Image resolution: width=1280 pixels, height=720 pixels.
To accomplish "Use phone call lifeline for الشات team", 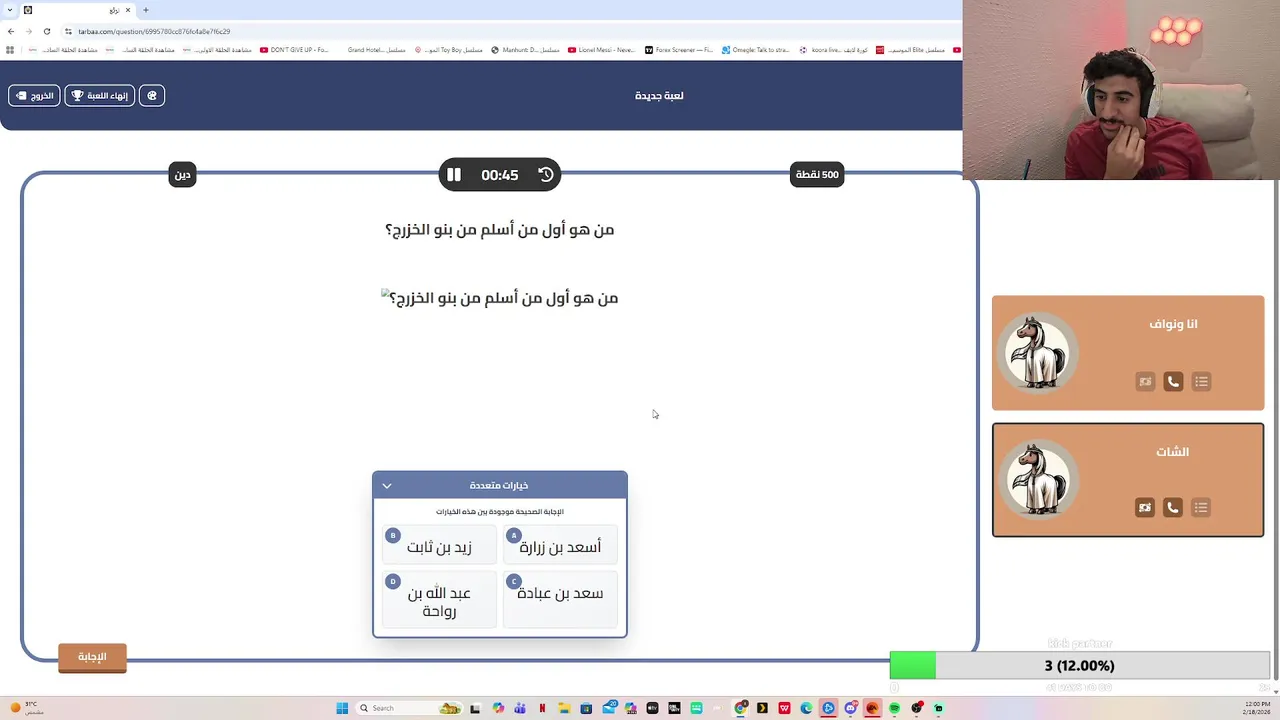I will pyautogui.click(x=1173, y=507).
